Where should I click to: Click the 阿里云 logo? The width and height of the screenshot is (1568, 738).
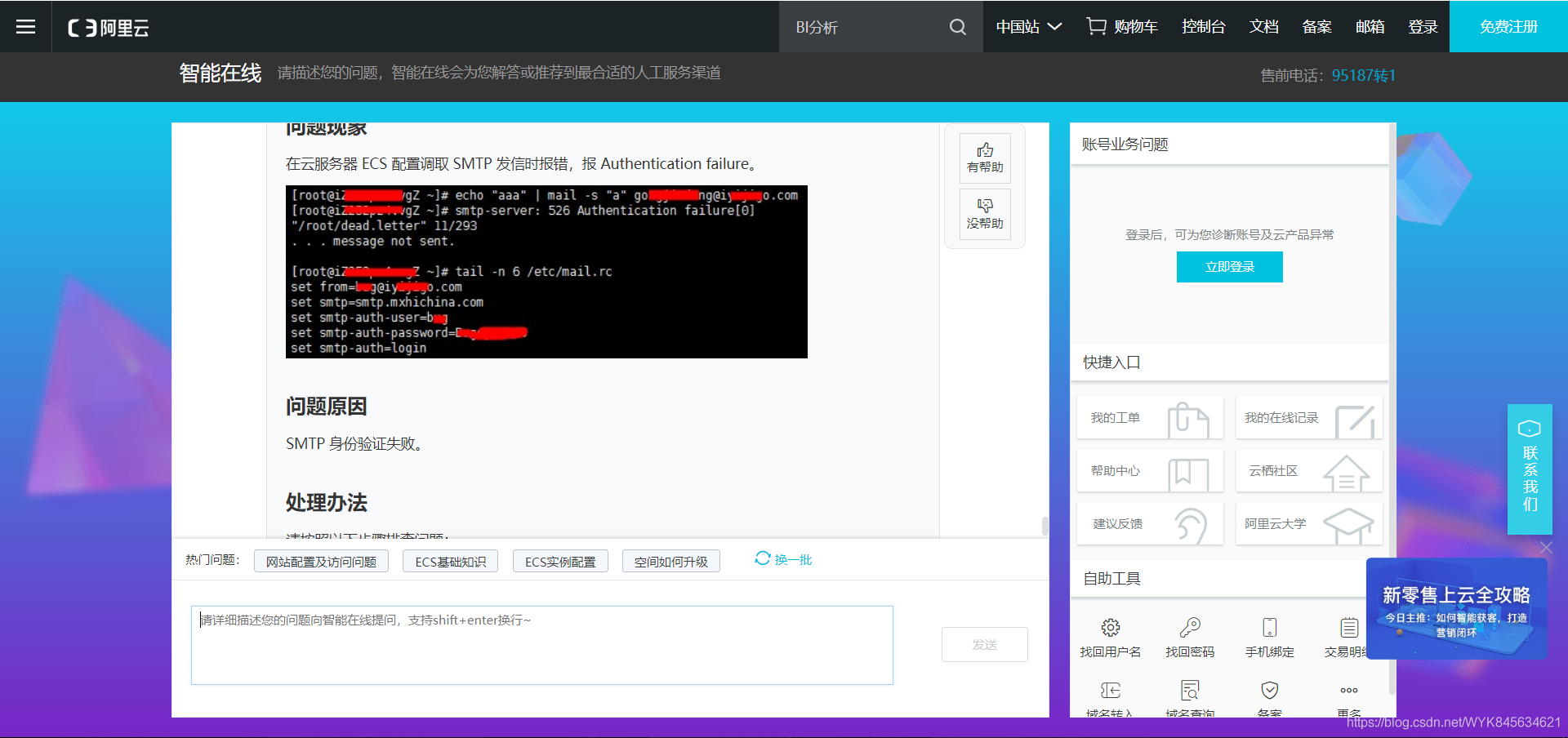click(x=107, y=26)
